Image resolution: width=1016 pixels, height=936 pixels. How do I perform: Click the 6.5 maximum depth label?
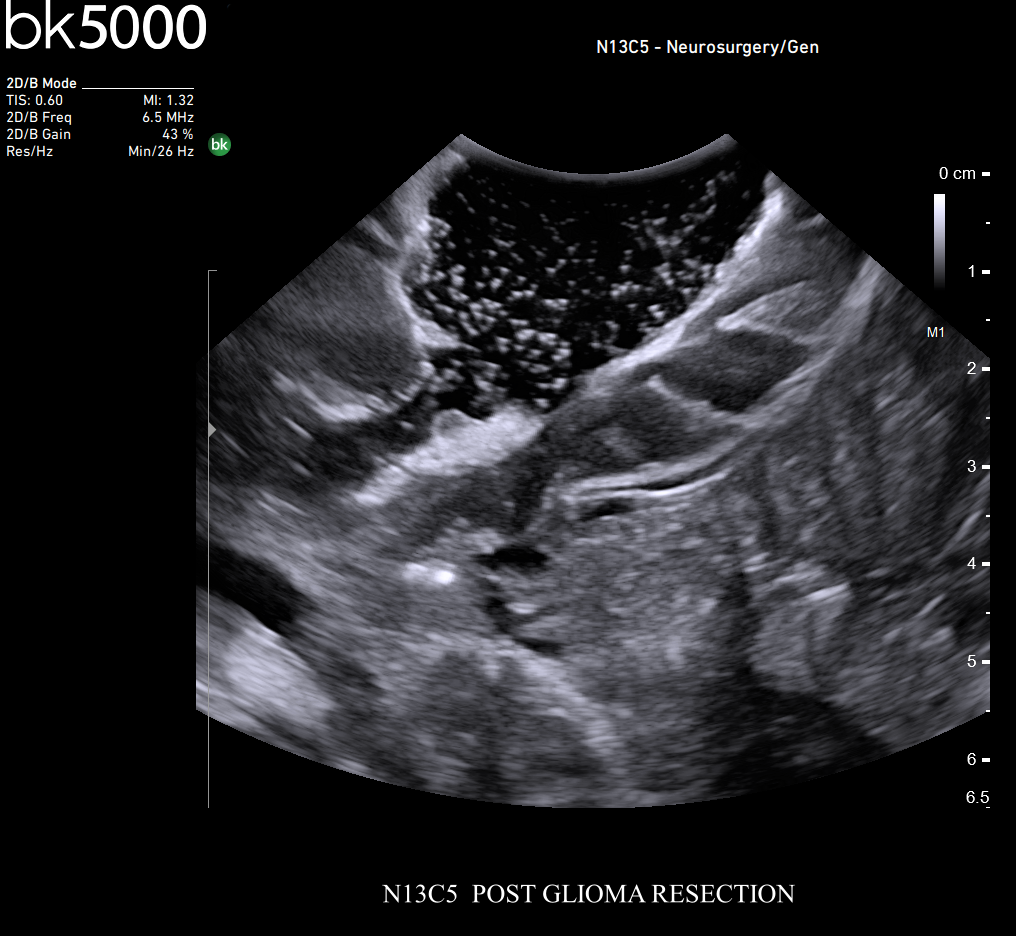tap(977, 797)
